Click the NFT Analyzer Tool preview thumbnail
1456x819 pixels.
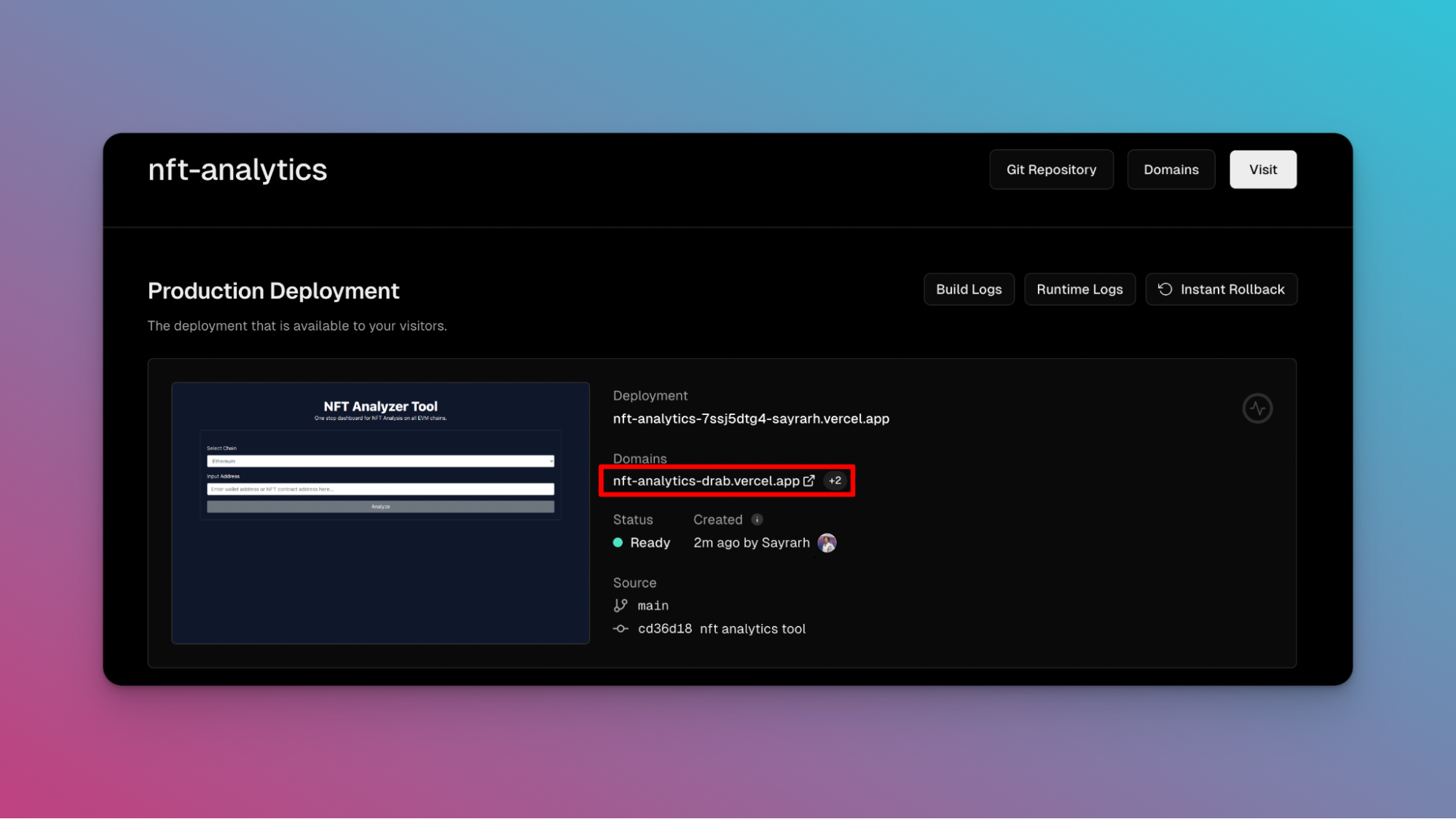[x=380, y=513]
